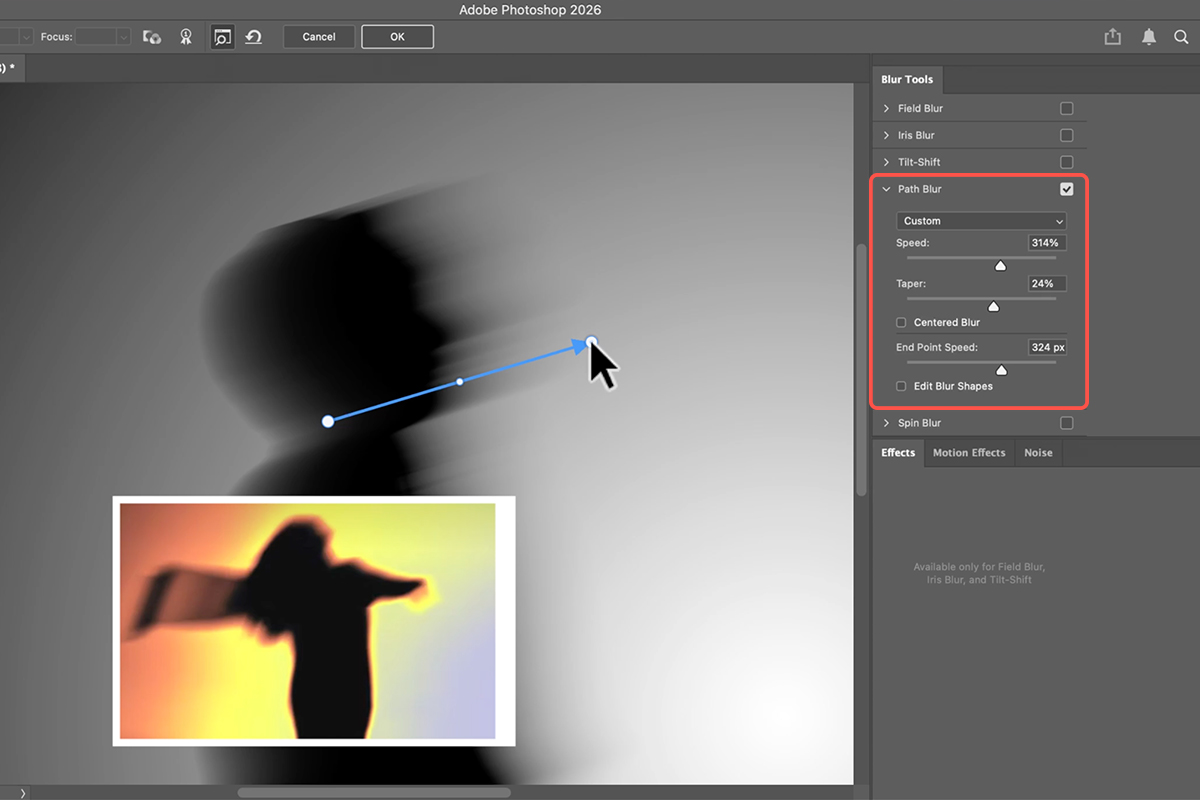Open notifications bell icon
Image resolution: width=1200 pixels, height=800 pixels.
(1149, 37)
